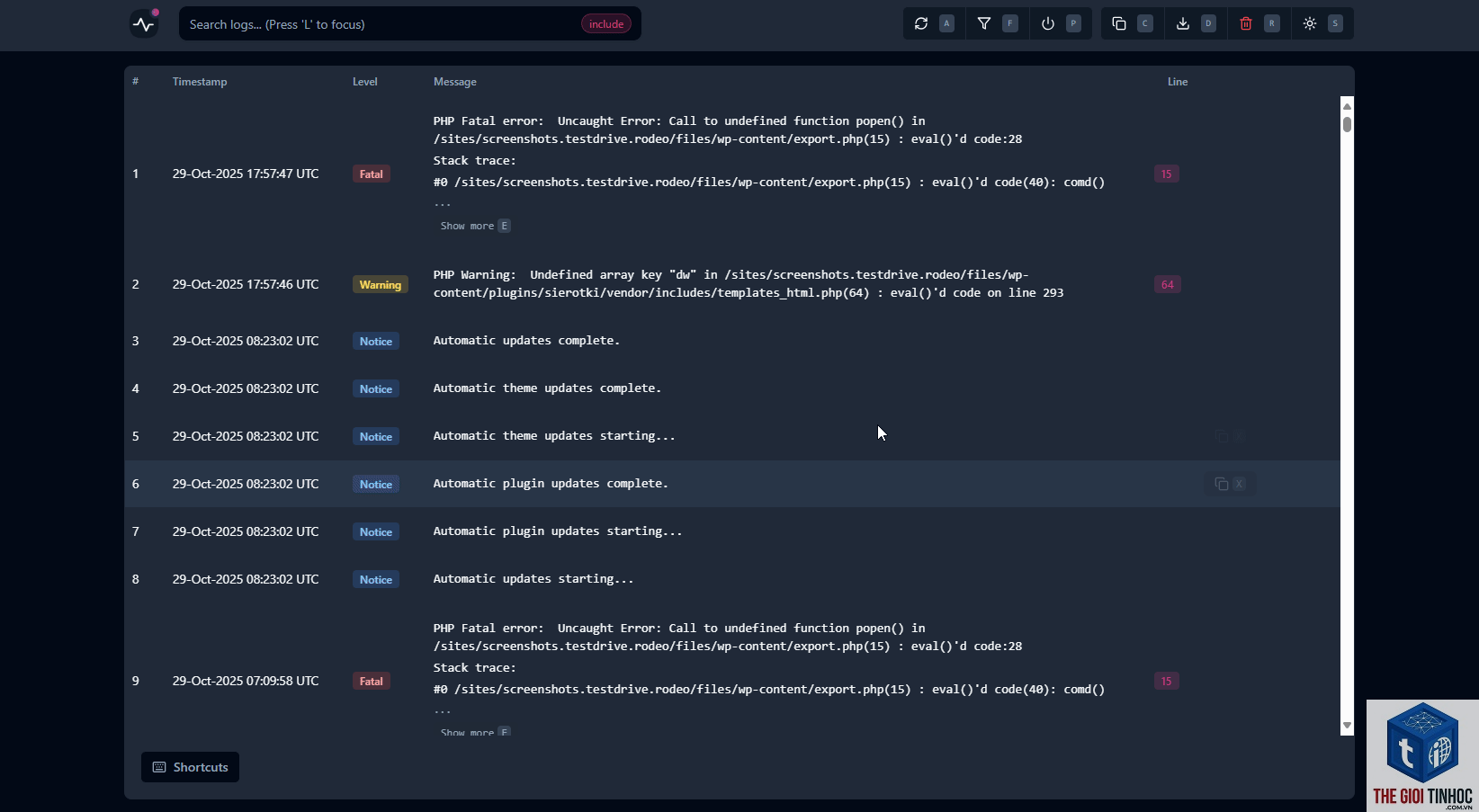Screen dimensions: 1479x812
Task: Click row number 8 in the log table
Action: click(136, 579)
